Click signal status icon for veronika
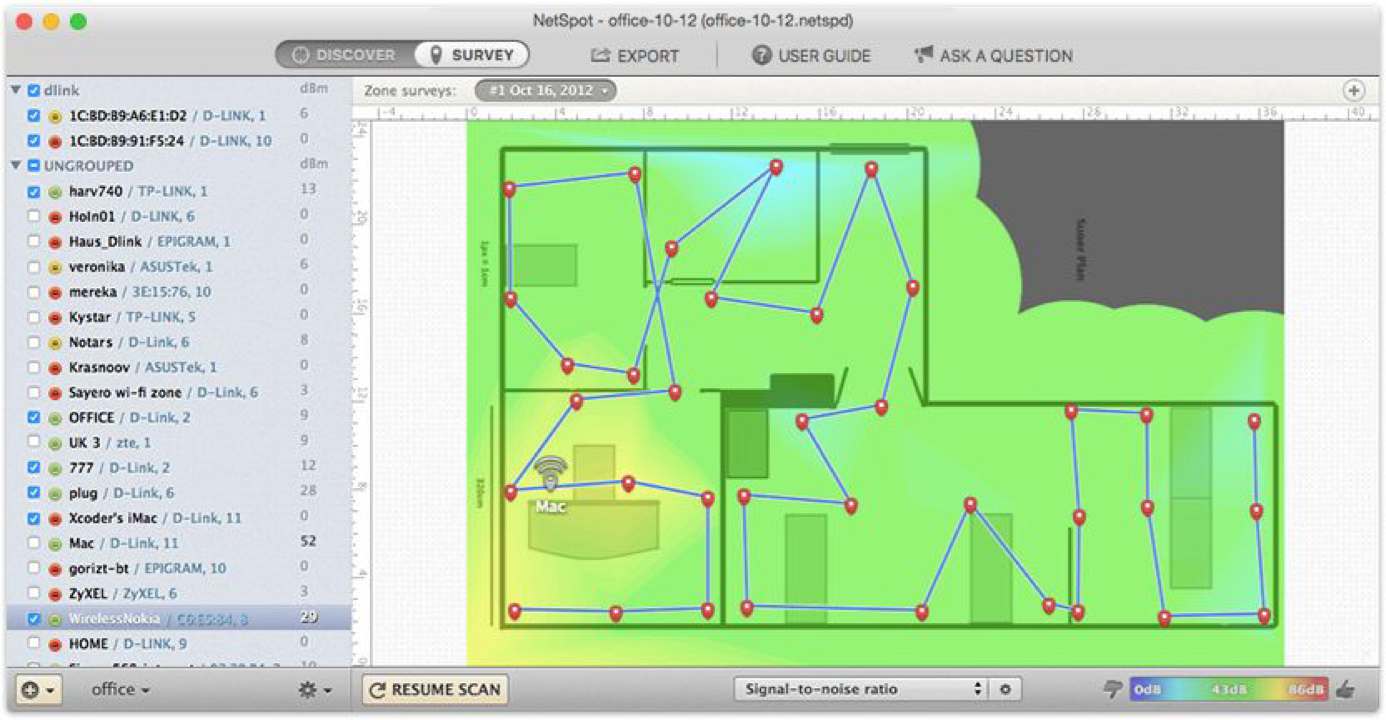This screenshot has height=720, width=1386. tap(55, 267)
